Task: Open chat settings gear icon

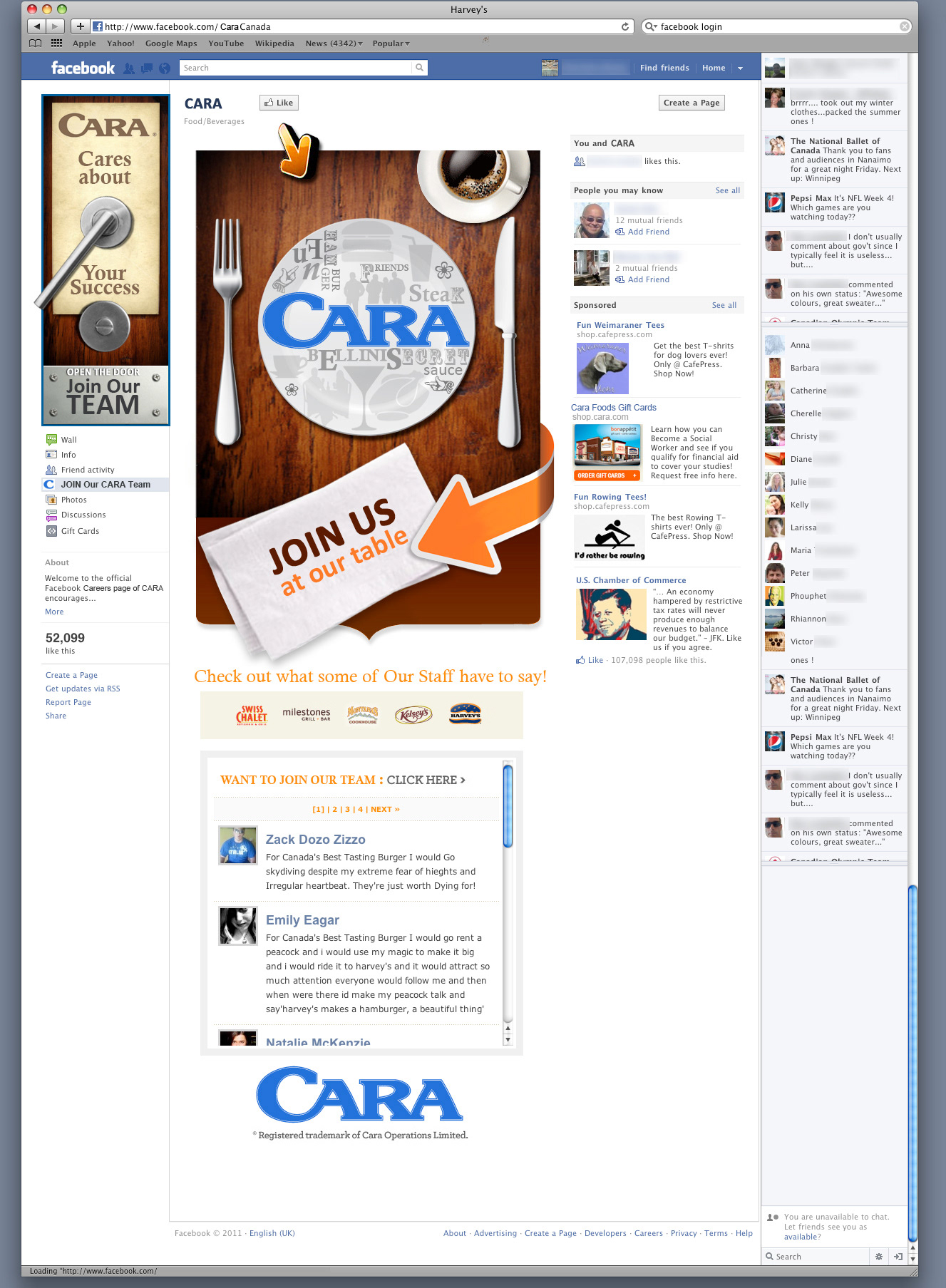Action: (x=879, y=1257)
